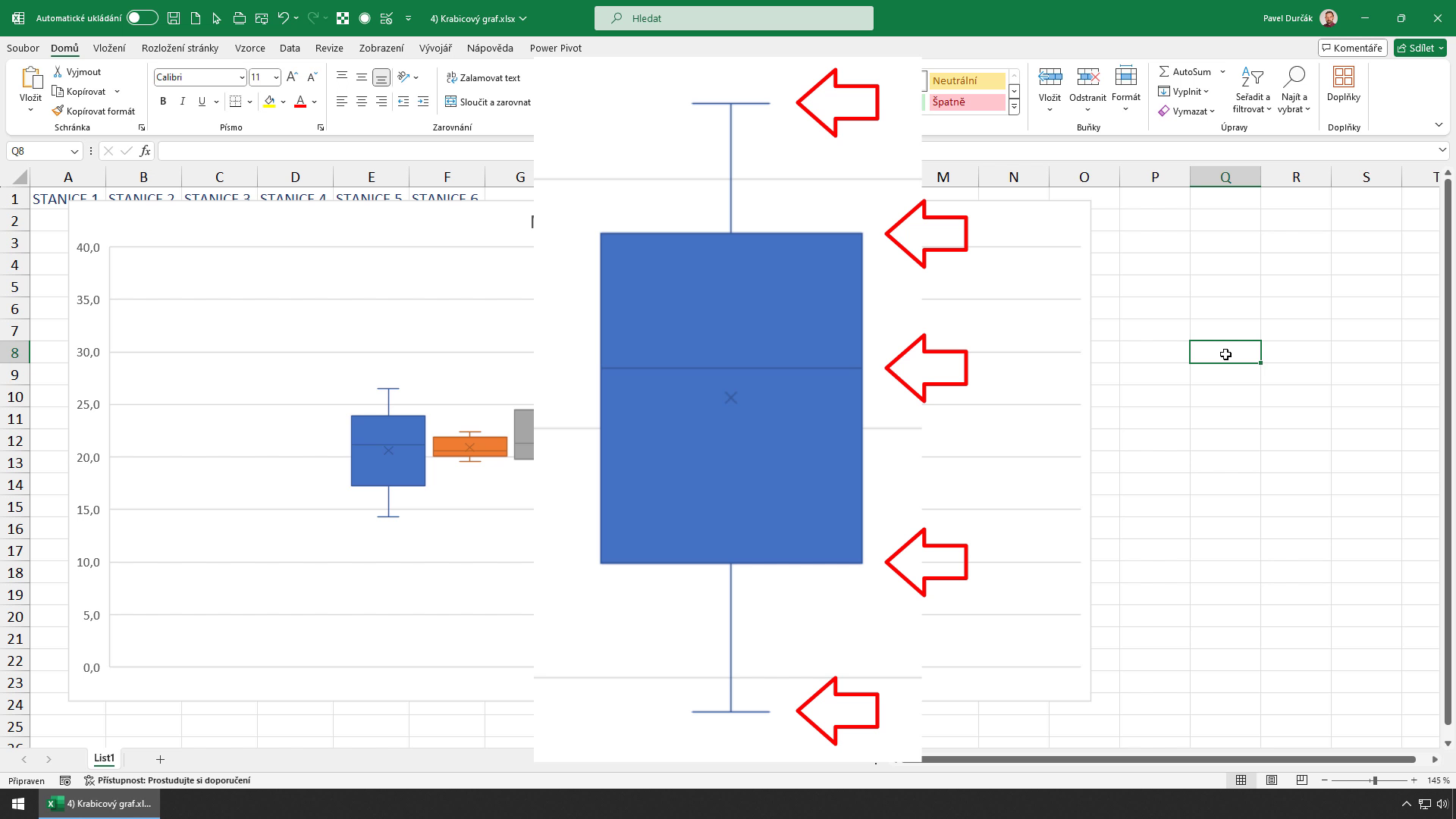Click the Sdílet share button
The image size is (1456, 819).
1420,48
